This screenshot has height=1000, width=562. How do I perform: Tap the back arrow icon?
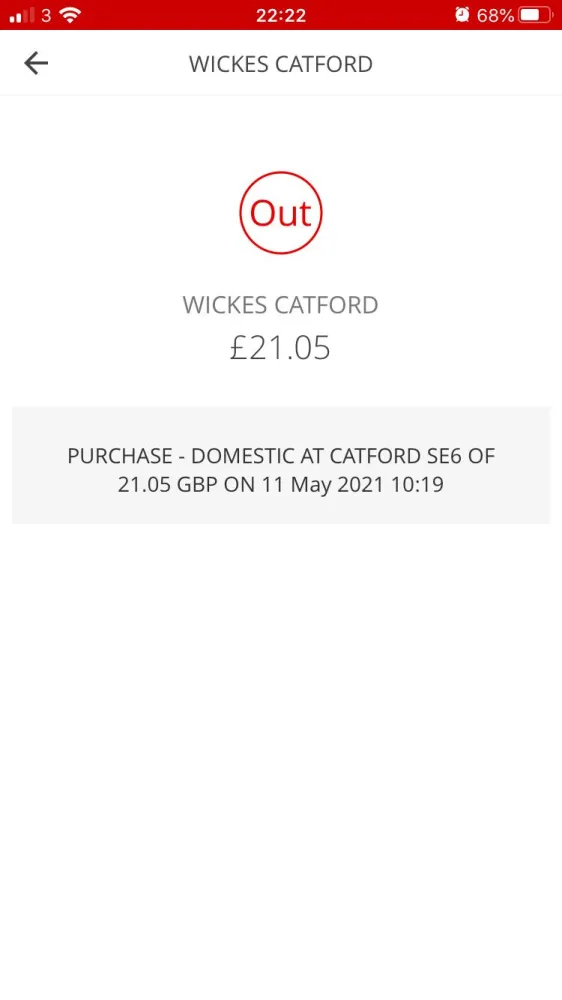click(x=36, y=63)
